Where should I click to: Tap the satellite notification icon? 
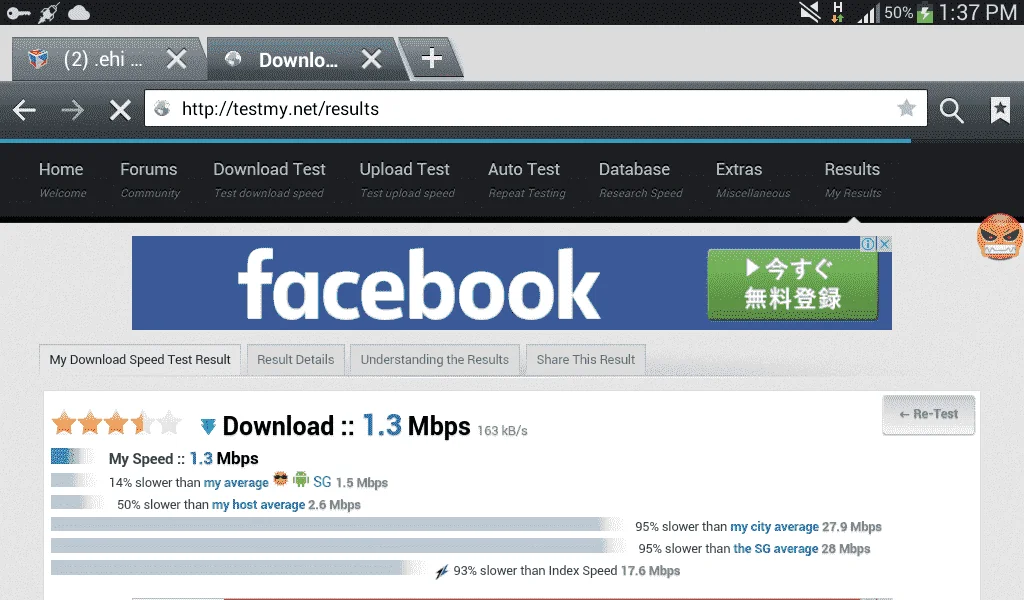point(49,12)
